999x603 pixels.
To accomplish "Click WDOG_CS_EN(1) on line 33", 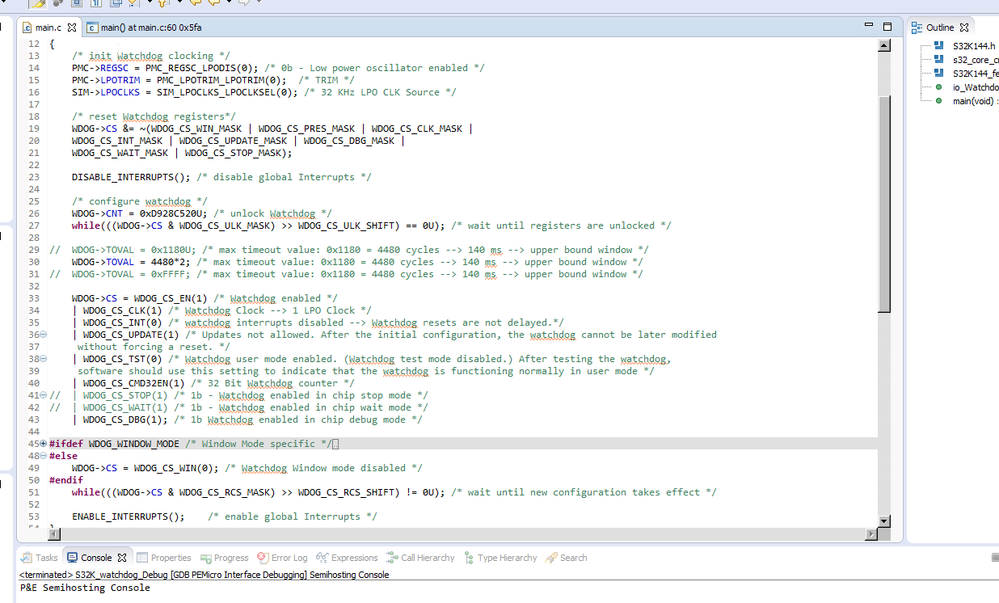I will pyautogui.click(x=171, y=298).
